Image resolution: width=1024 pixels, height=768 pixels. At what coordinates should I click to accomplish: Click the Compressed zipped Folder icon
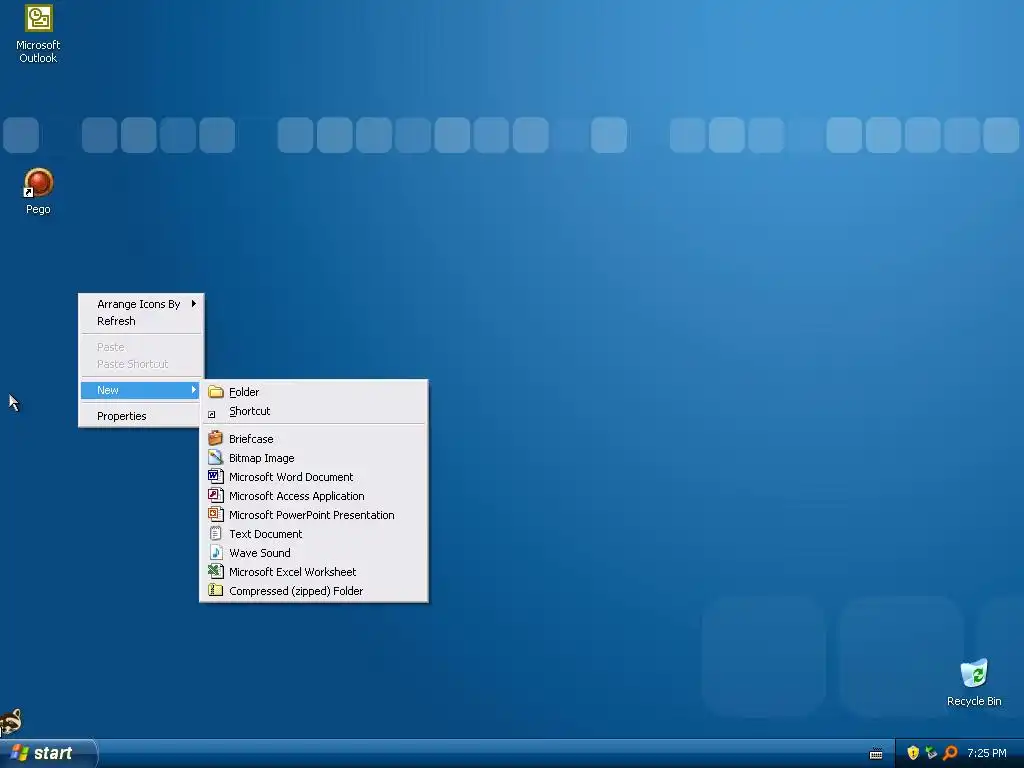tap(216, 590)
